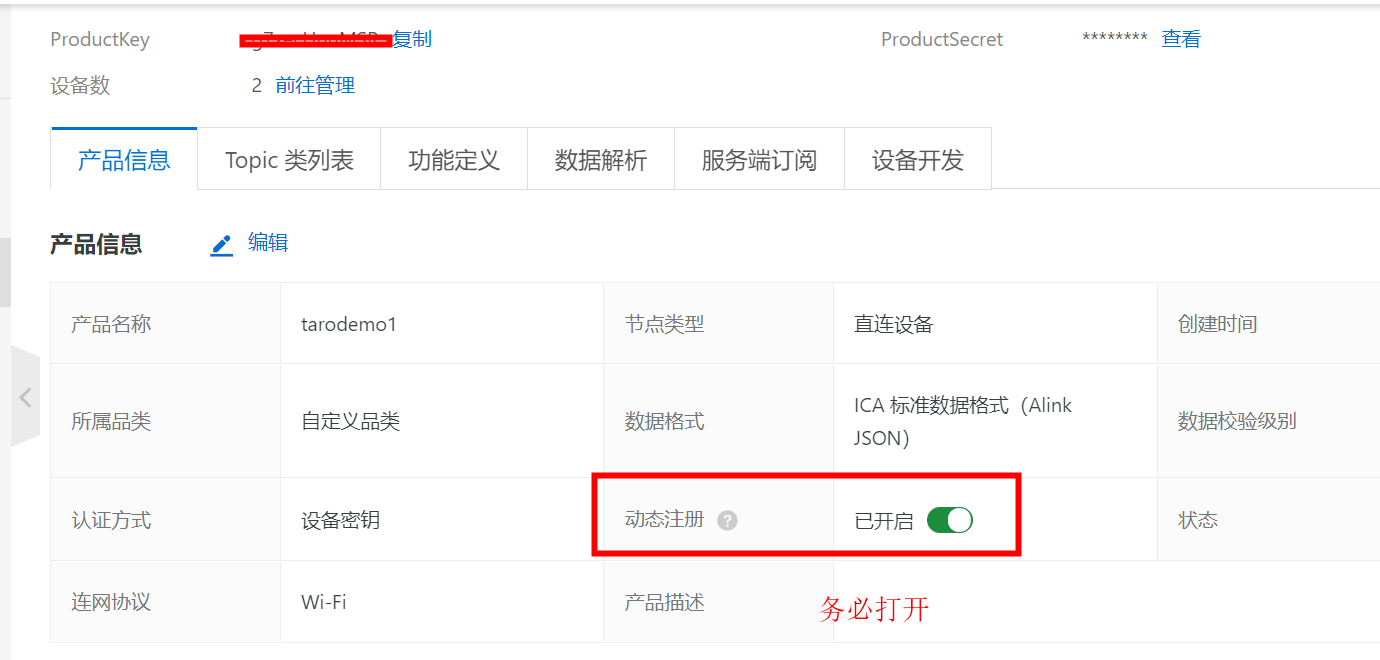Click the dynamic registration help icon

coord(727,520)
